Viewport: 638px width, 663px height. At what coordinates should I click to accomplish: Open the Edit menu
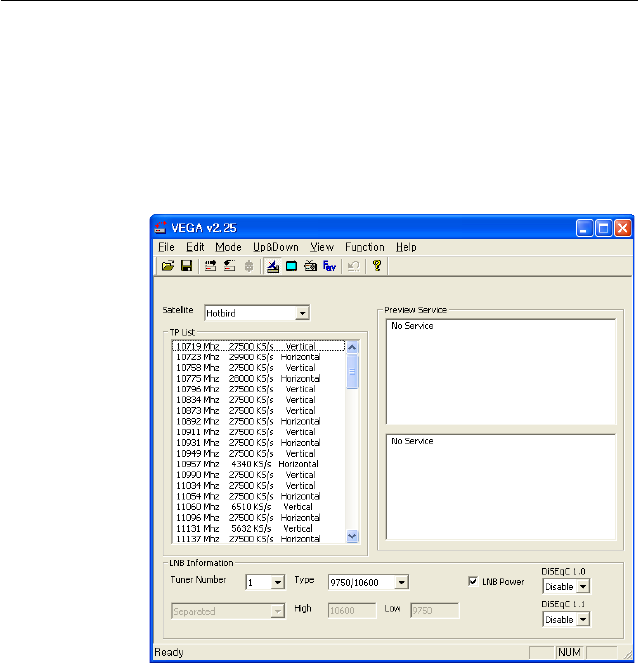[195, 247]
